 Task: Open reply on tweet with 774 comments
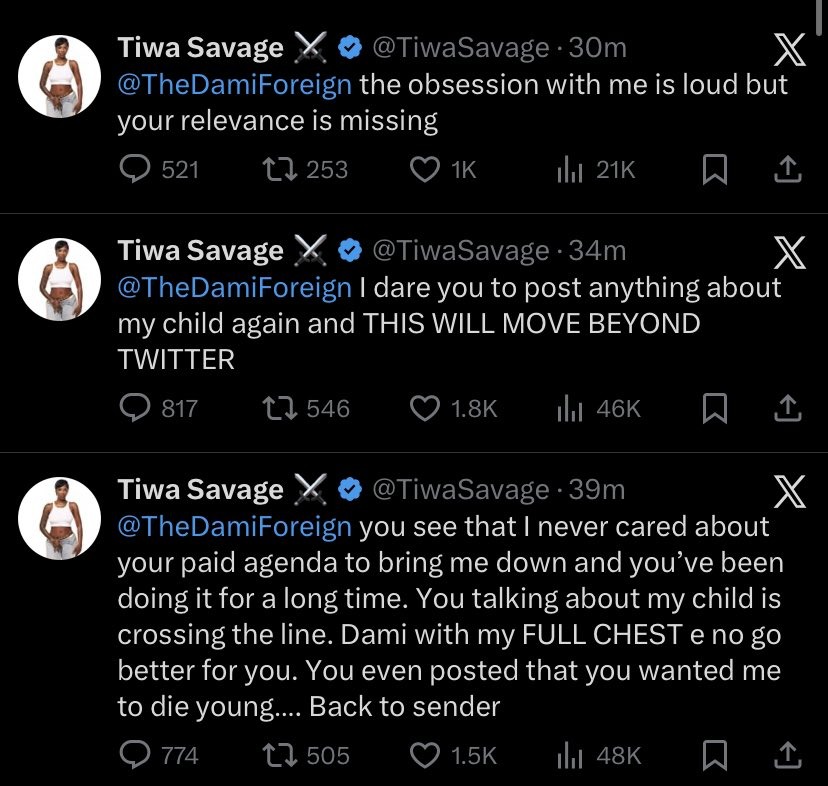pos(134,756)
